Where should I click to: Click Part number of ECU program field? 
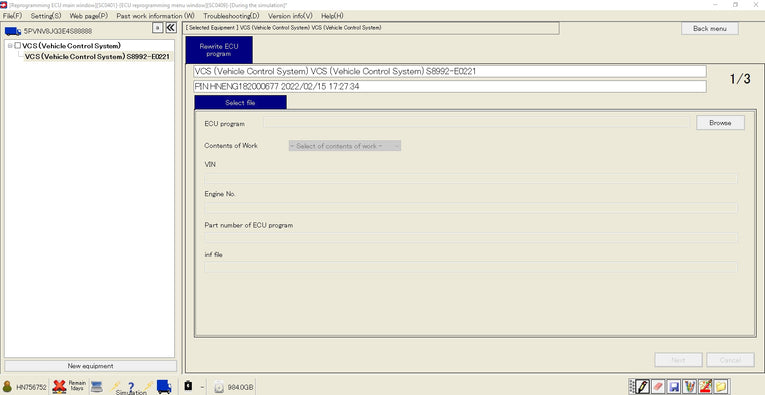(x=471, y=238)
